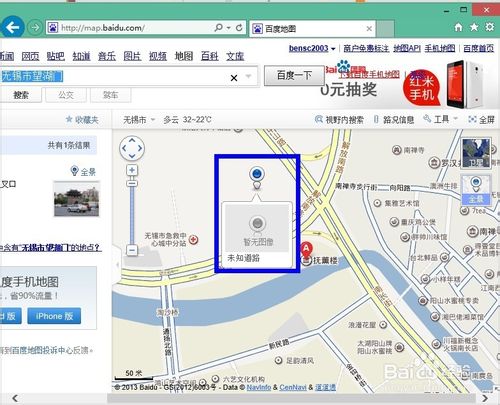Toggle the satellite view thumbnail

476,153
